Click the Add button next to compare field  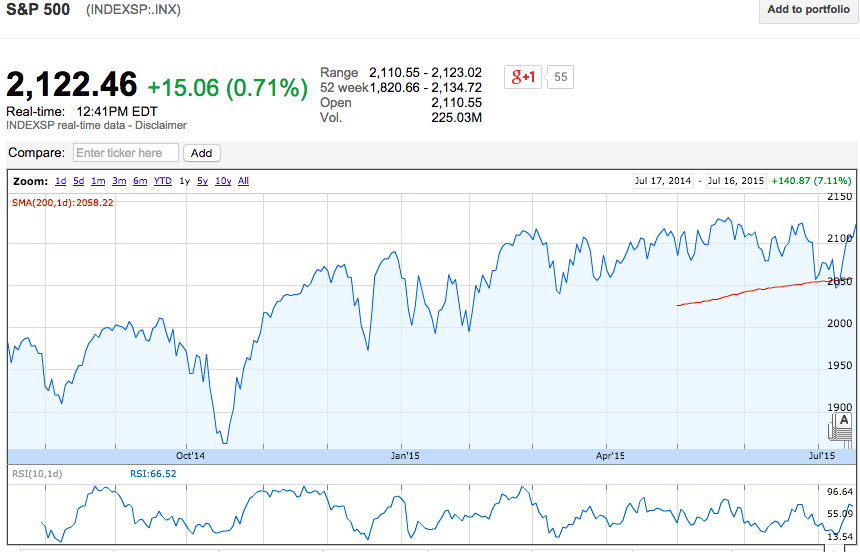point(201,153)
